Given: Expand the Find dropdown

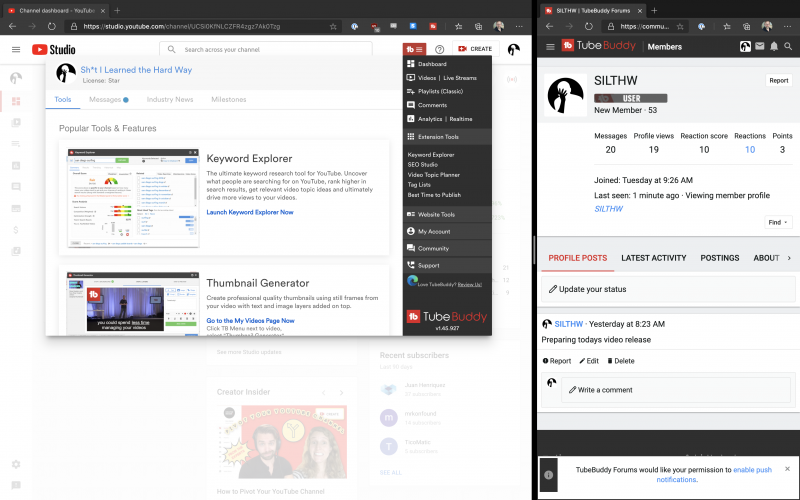Looking at the screenshot, I should (x=778, y=222).
